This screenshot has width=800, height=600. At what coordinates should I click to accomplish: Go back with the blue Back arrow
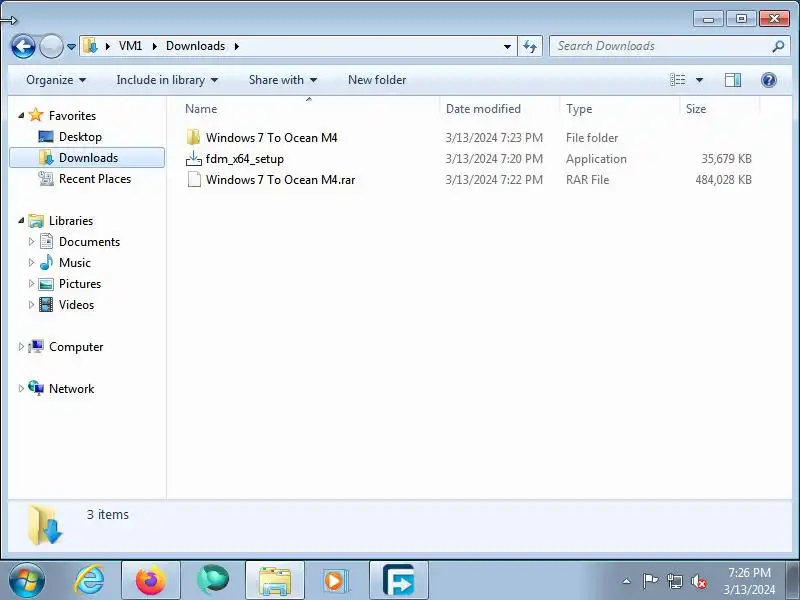coord(23,46)
